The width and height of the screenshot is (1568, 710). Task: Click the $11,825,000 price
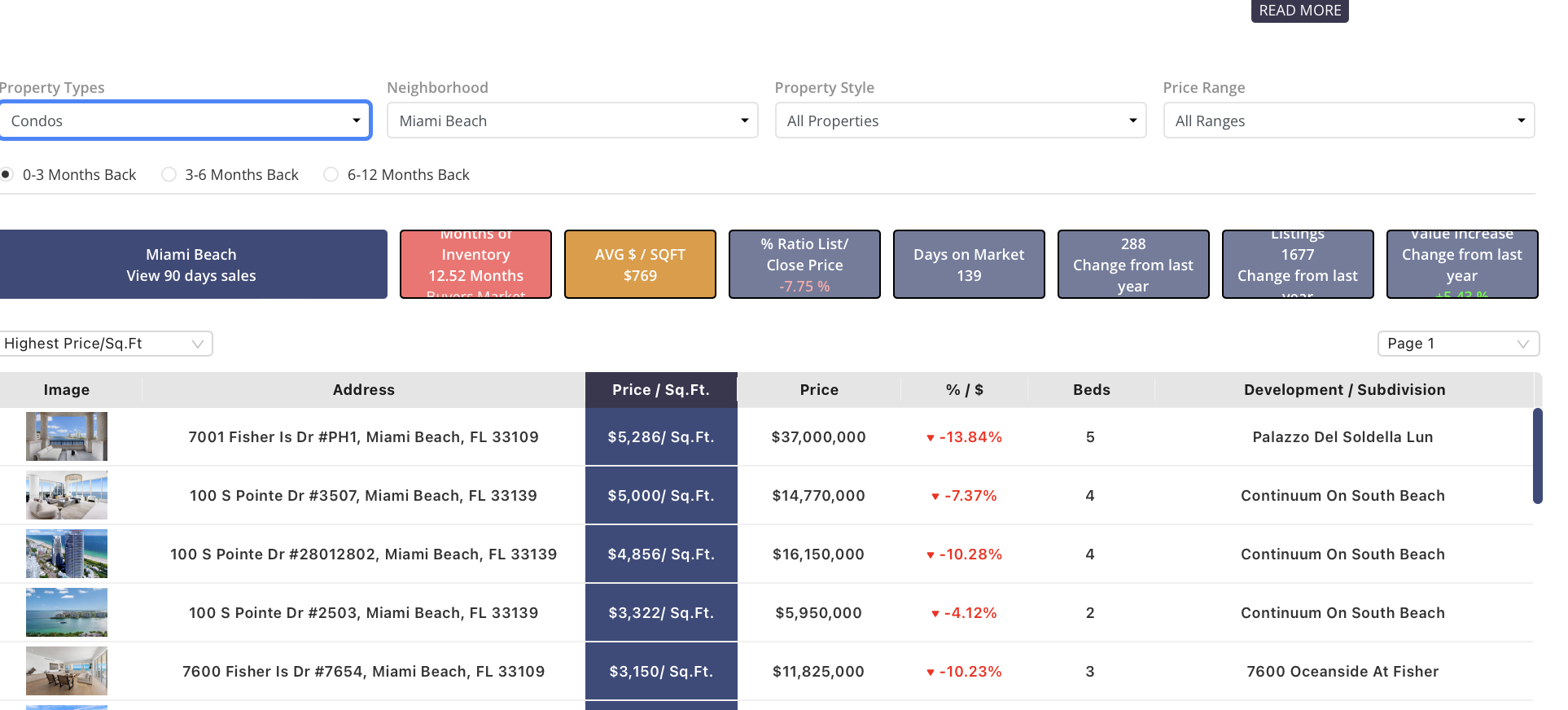819,672
